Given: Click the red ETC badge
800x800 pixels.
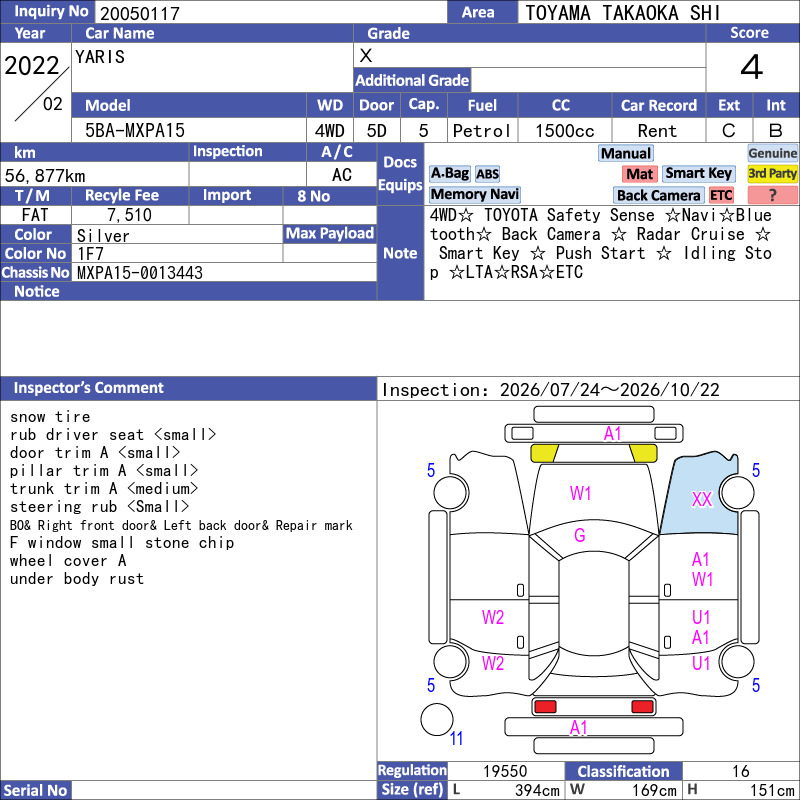Looking at the screenshot, I should [721, 195].
